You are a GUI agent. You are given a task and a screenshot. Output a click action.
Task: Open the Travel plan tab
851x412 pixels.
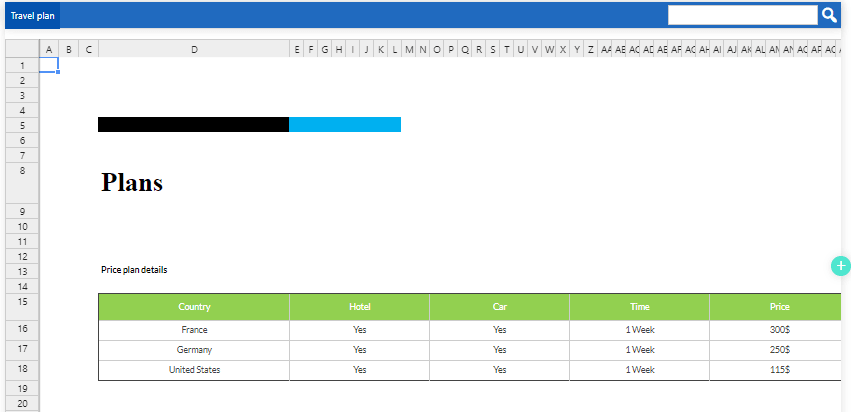click(x=30, y=15)
